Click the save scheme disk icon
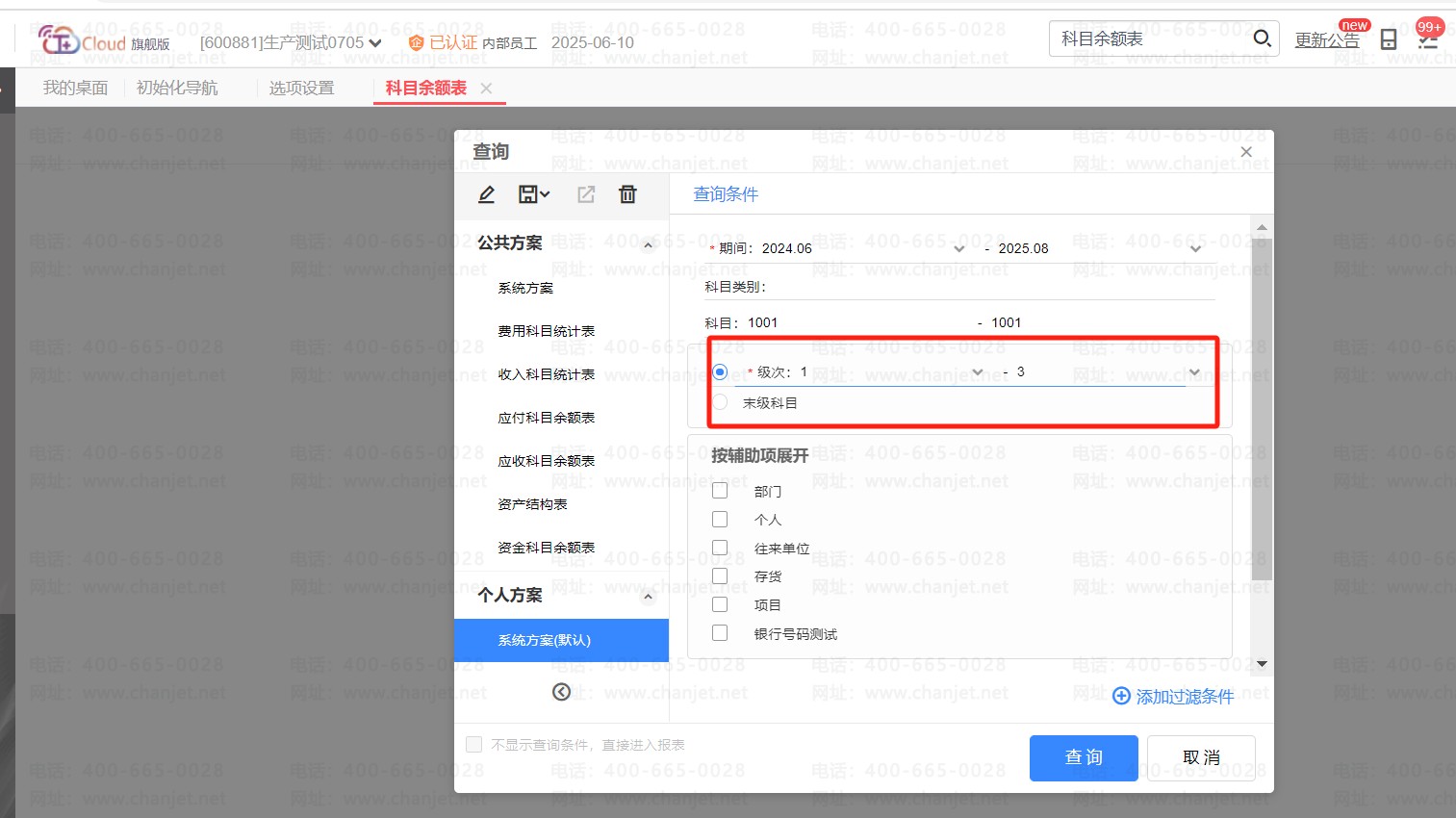This screenshot has height=818, width=1456. [528, 194]
